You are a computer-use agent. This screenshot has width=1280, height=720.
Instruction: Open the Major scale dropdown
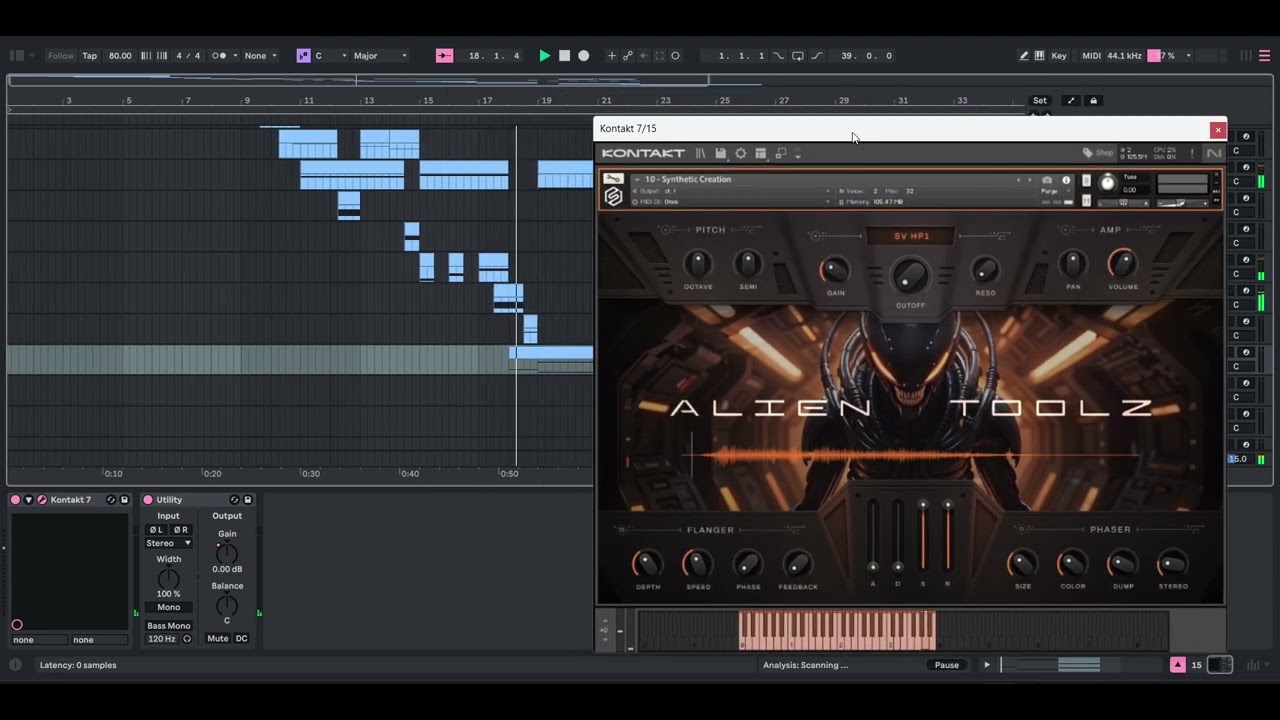pyautogui.click(x=380, y=56)
